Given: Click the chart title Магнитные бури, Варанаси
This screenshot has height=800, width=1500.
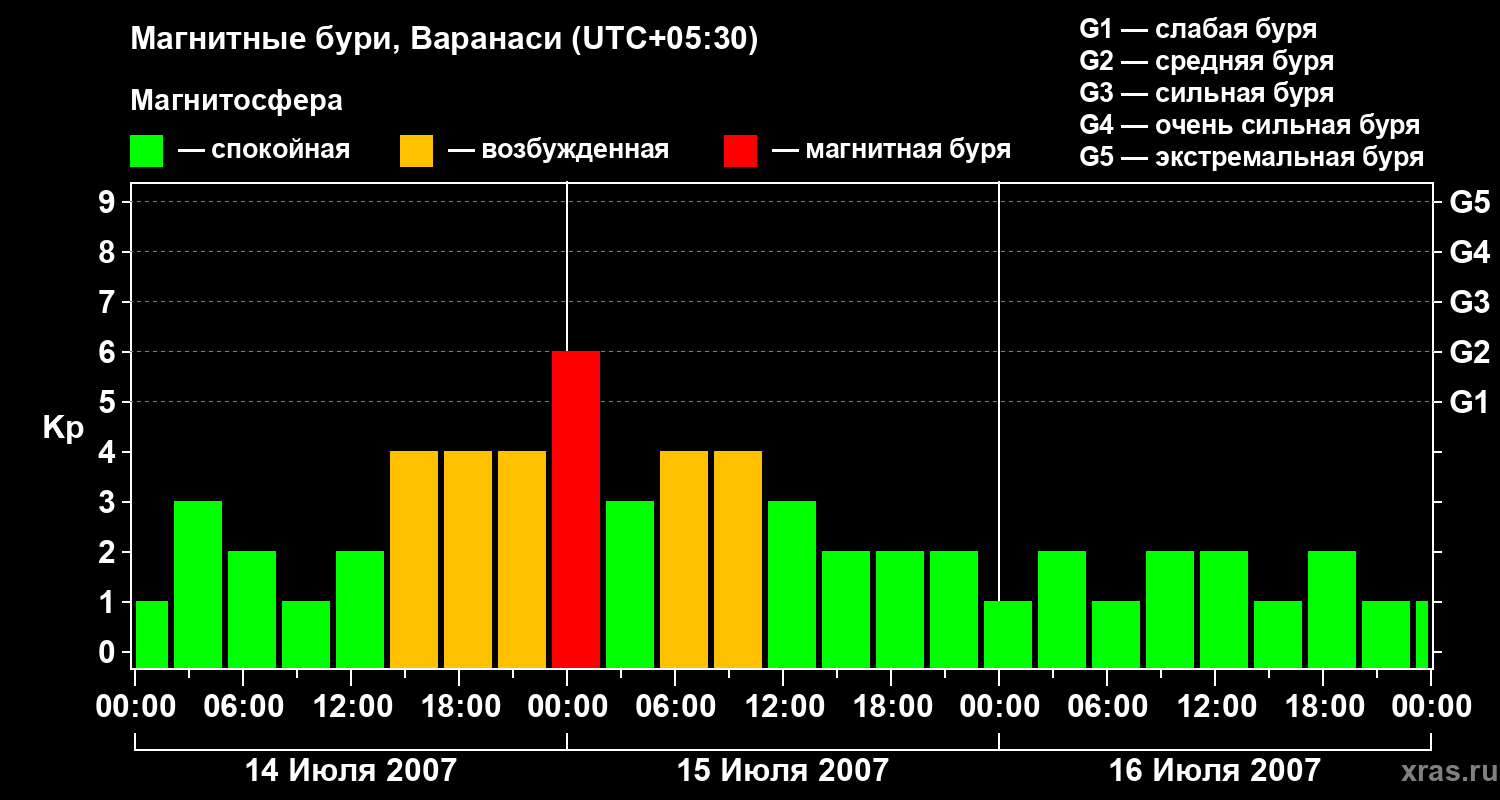Looking at the screenshot, I should (444, 41).
